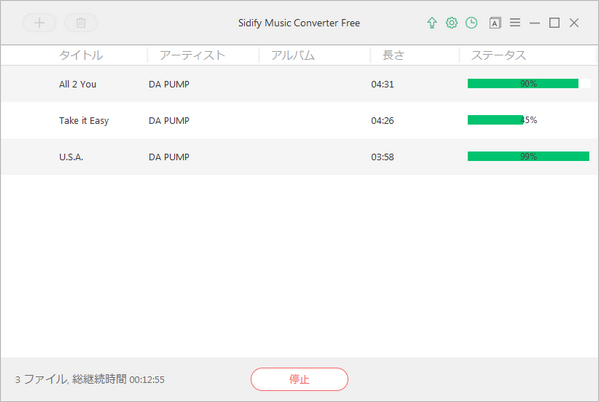599x402 pixels.
Task: Select the U.S.A. track title
Action: pyautogui.click(x=71, y=157)
